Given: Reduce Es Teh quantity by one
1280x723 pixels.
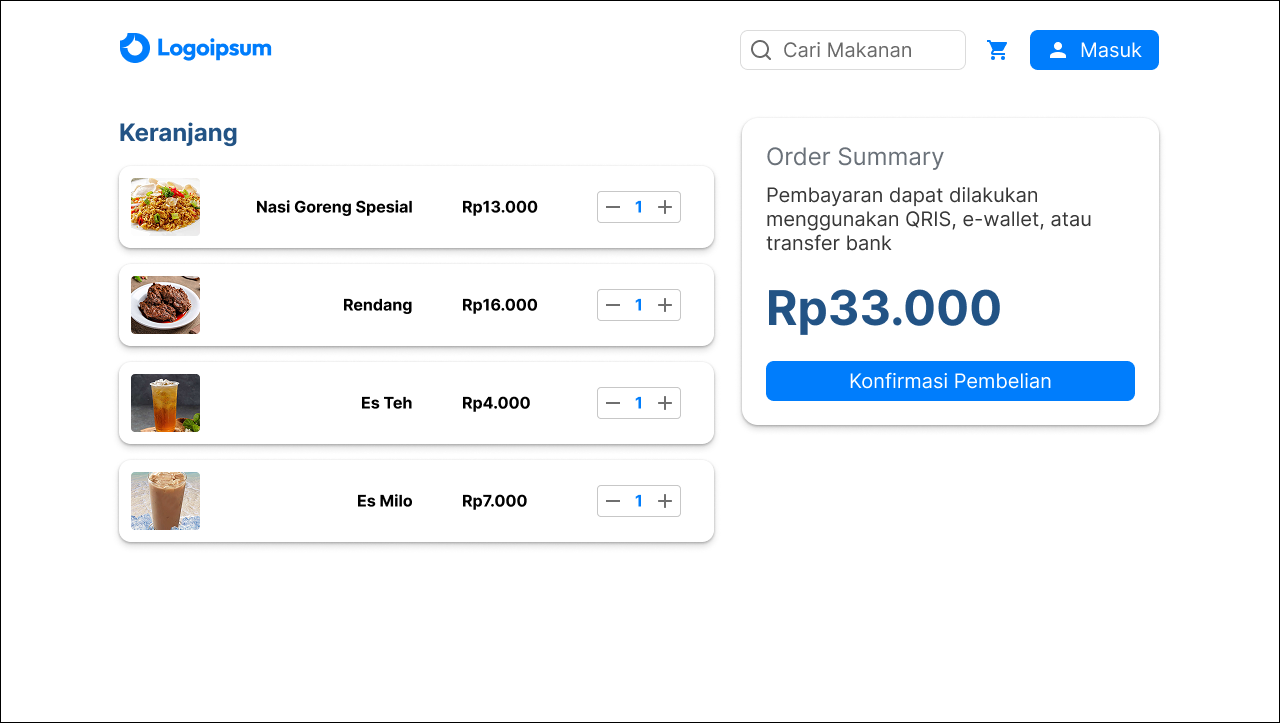Looking at the screenshot, I should (x=613, y=403).
